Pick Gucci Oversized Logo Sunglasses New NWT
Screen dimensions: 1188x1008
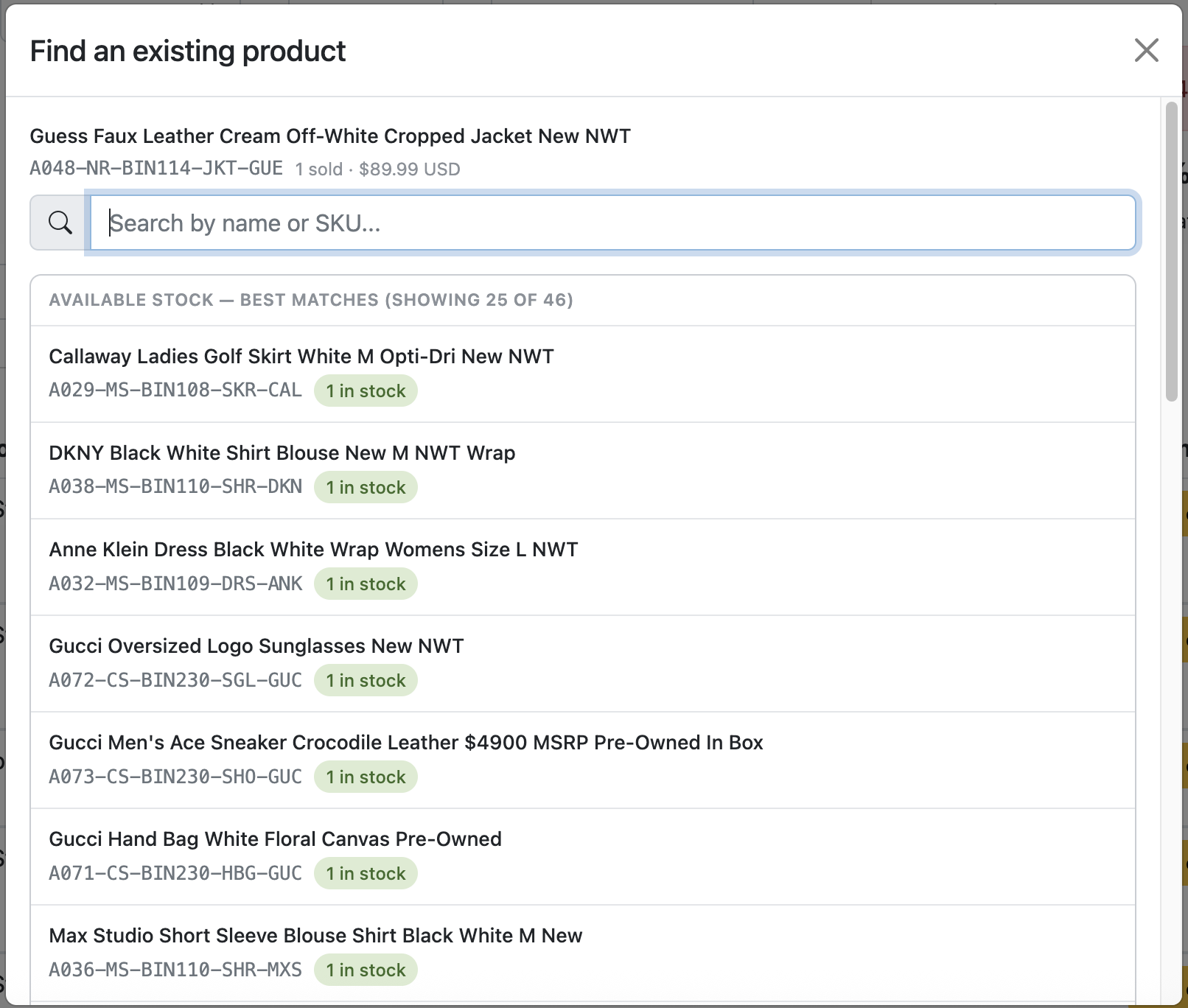point(582,663)
